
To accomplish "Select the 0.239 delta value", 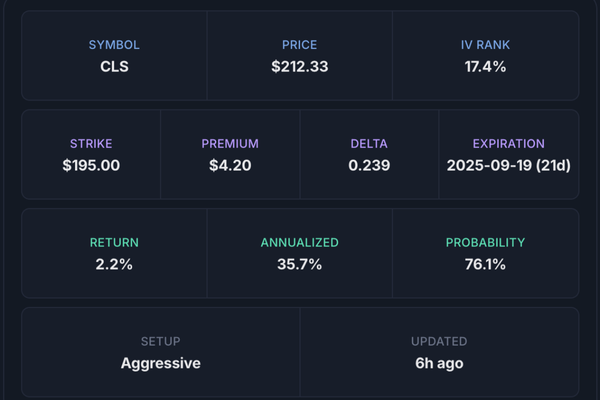I will click(369, 165).
